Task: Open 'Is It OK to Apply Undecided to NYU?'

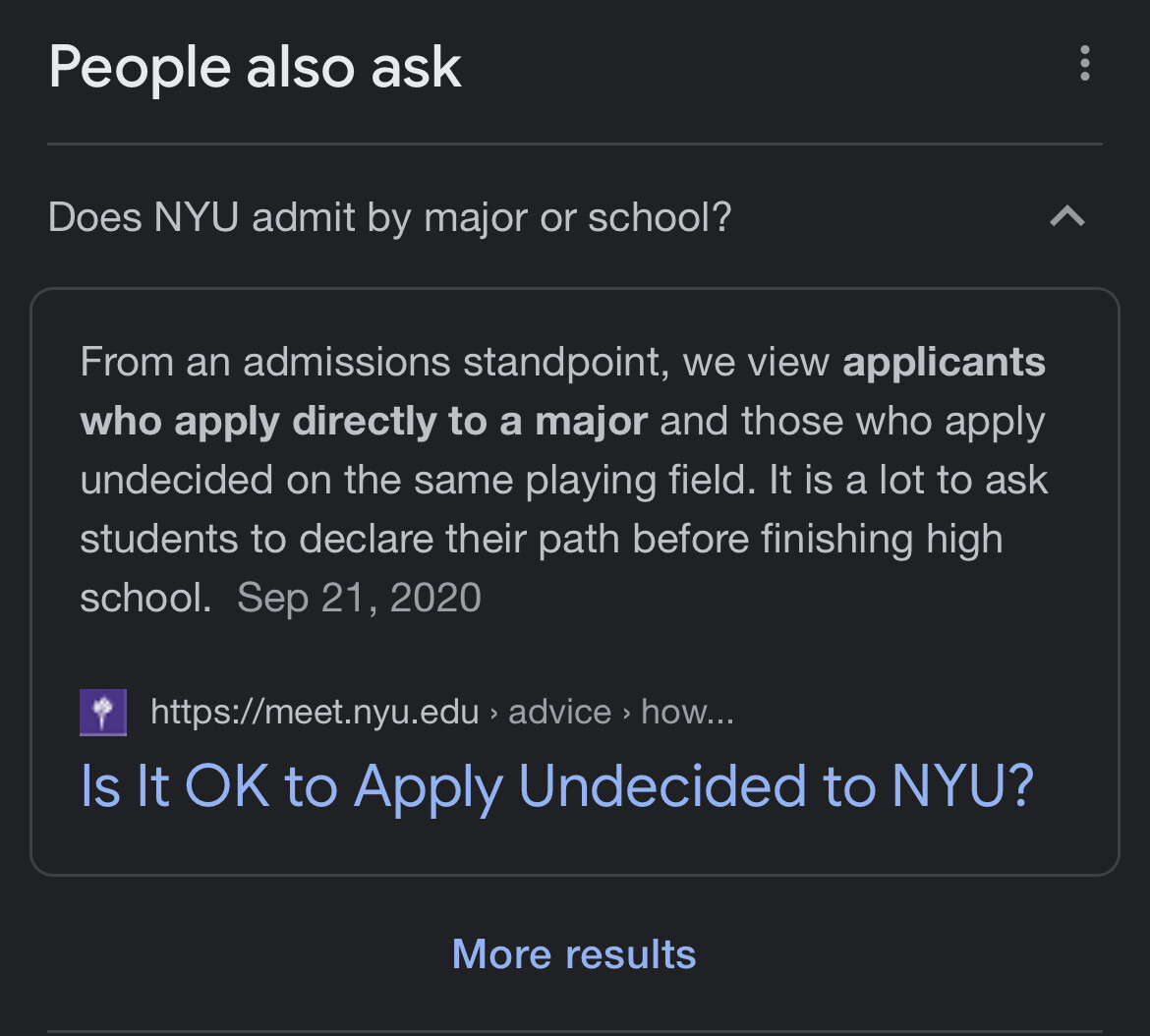Action: [556, 786]
